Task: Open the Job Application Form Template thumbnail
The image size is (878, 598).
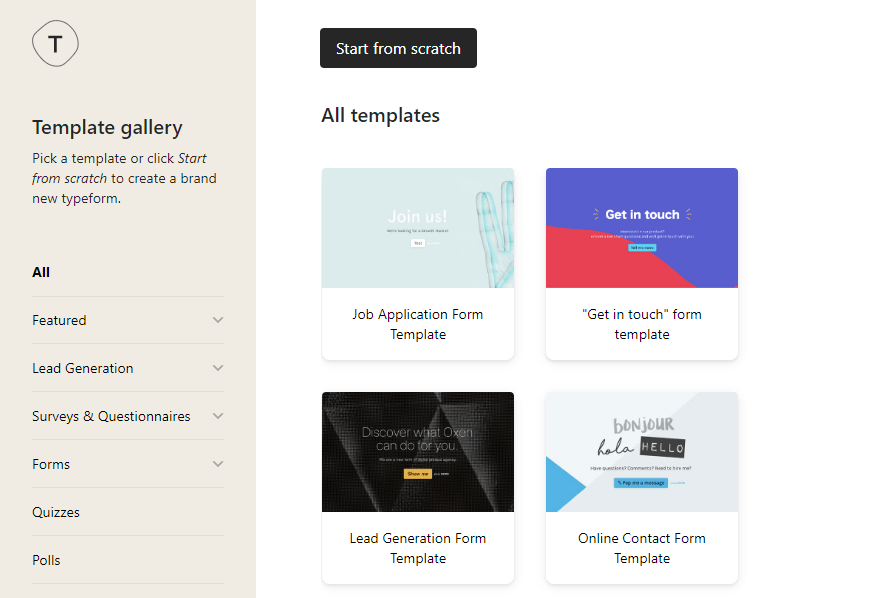Action: 417,227
